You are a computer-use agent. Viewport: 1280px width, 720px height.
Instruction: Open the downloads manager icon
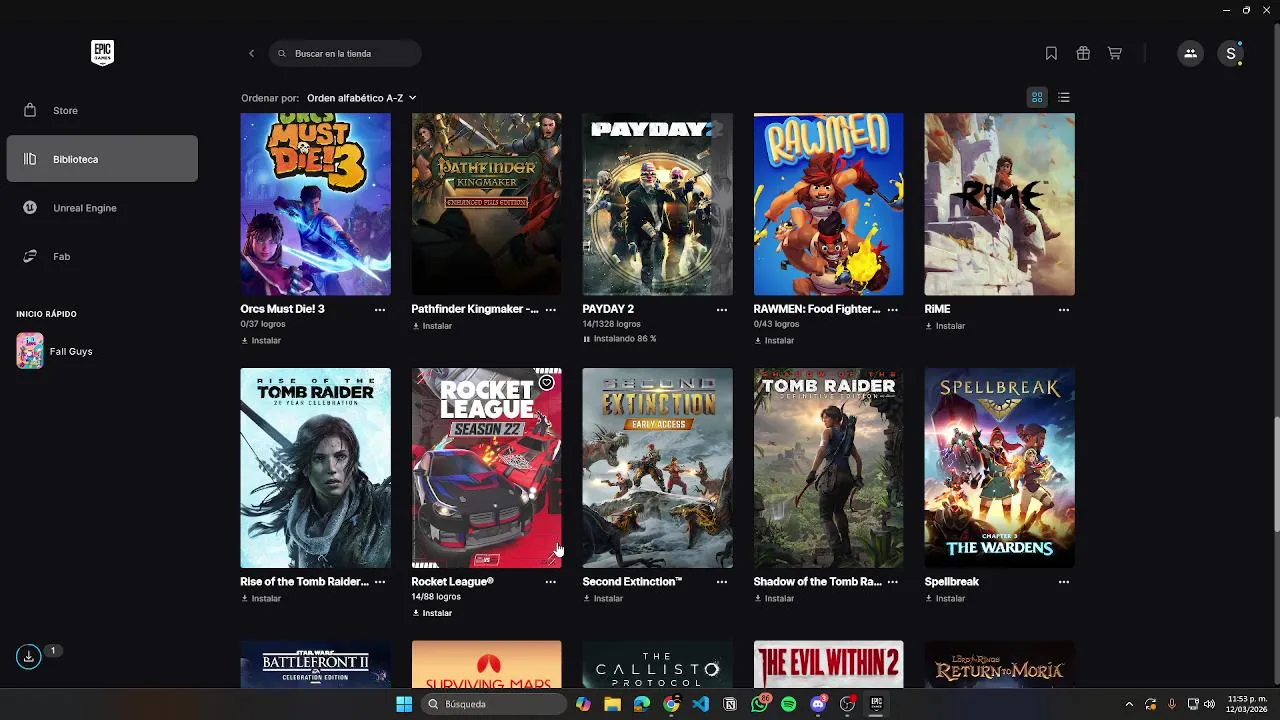click(28, 656)
